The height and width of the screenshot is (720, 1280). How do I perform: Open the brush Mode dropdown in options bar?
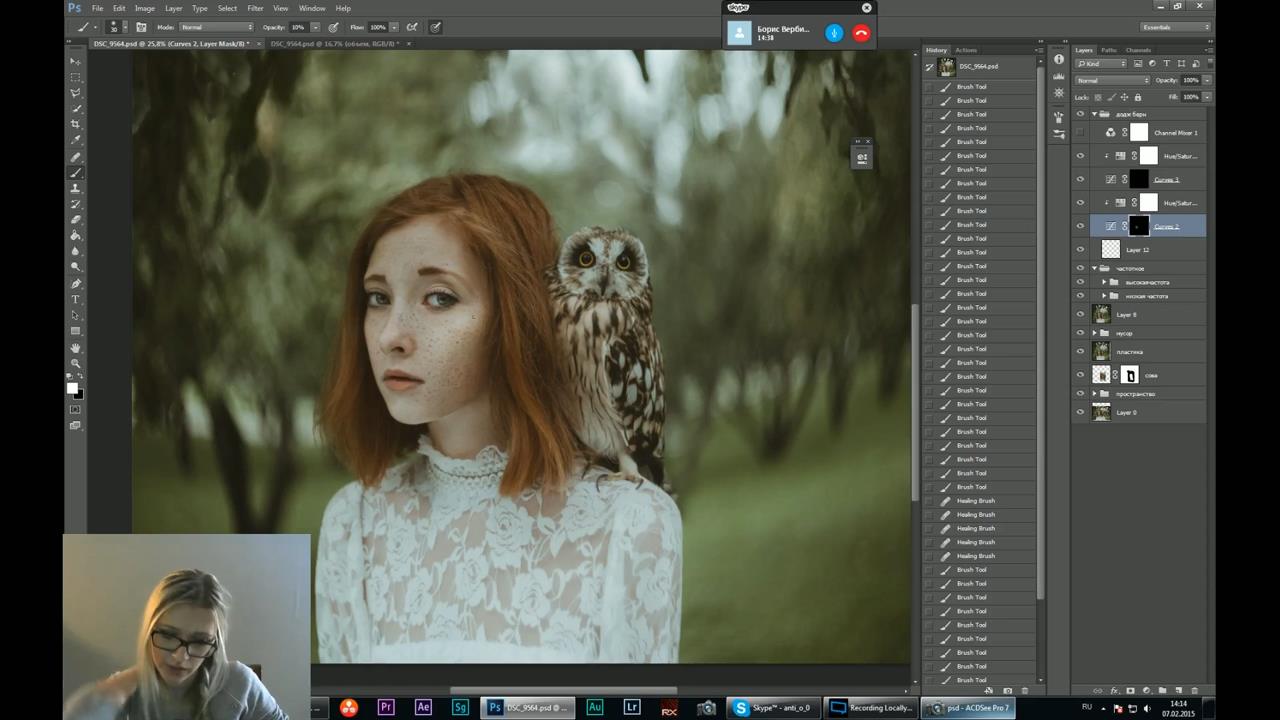(217, 27)
